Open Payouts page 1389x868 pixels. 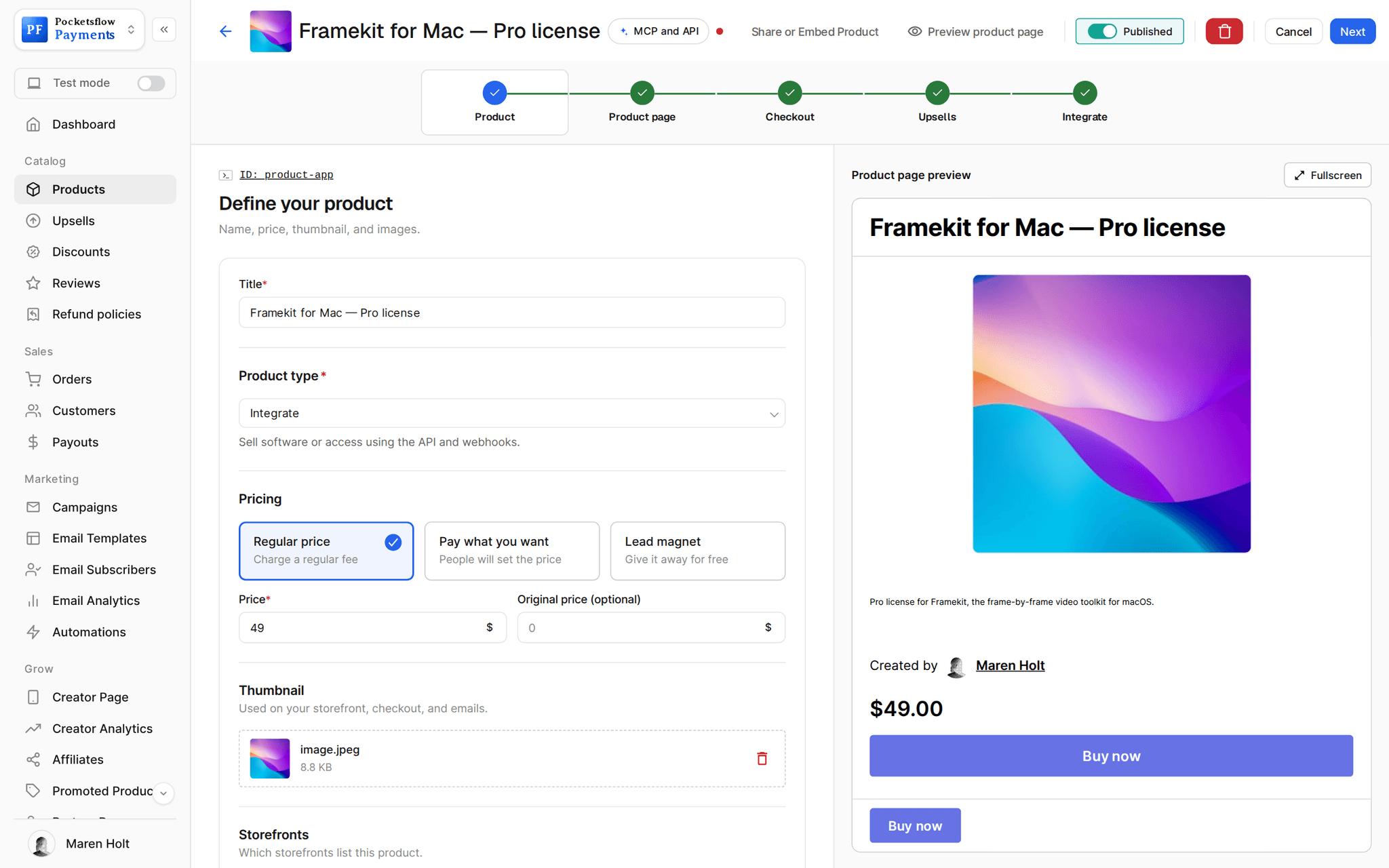click(x=95, y=442)
